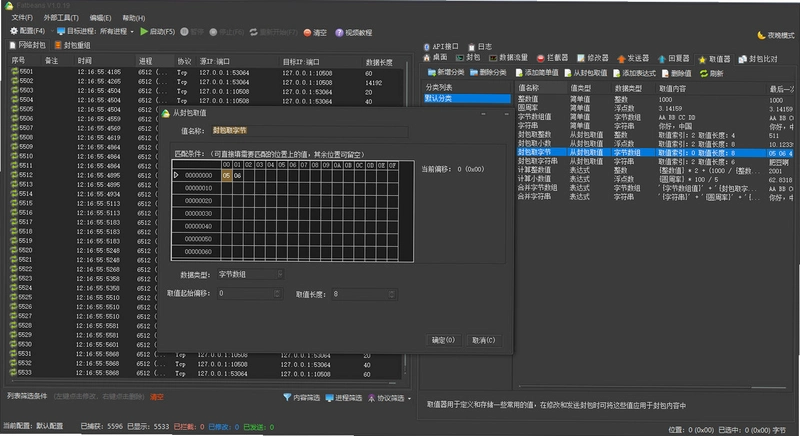Screen dimensions: 800x436
Task: Click the 确定(O) button in dialog
Action: click(443, 340)
